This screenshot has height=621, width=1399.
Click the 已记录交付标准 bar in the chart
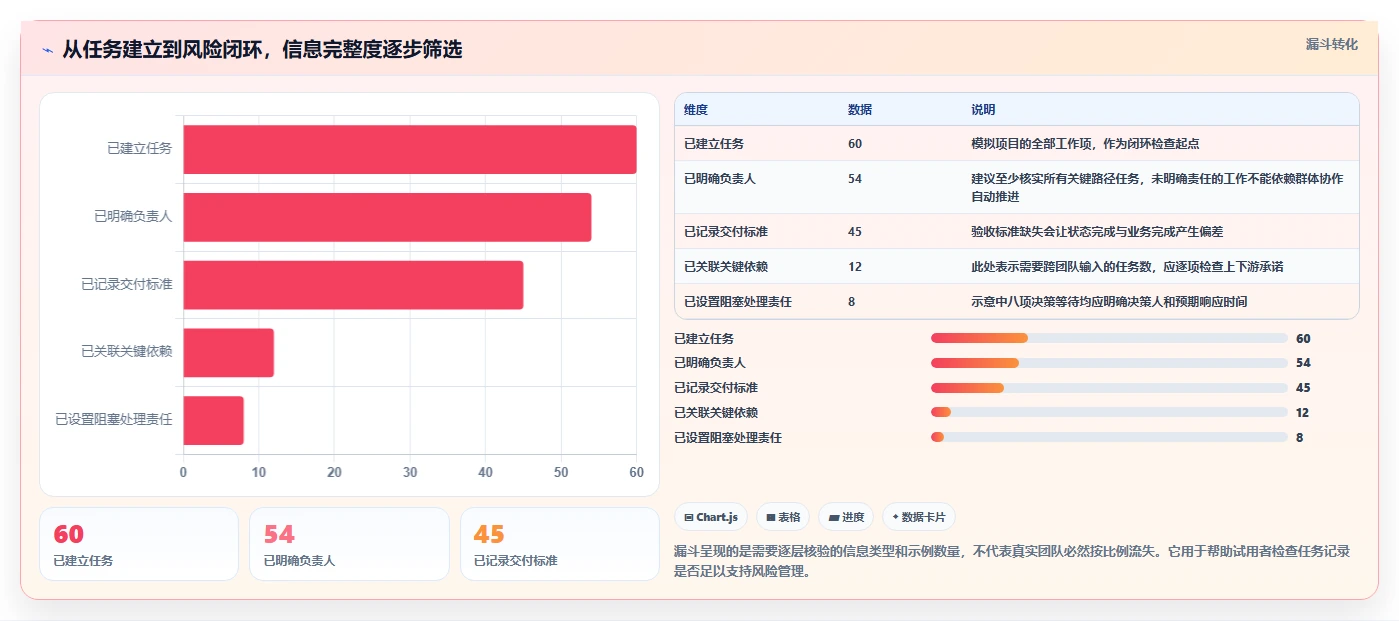click(353, 285)
